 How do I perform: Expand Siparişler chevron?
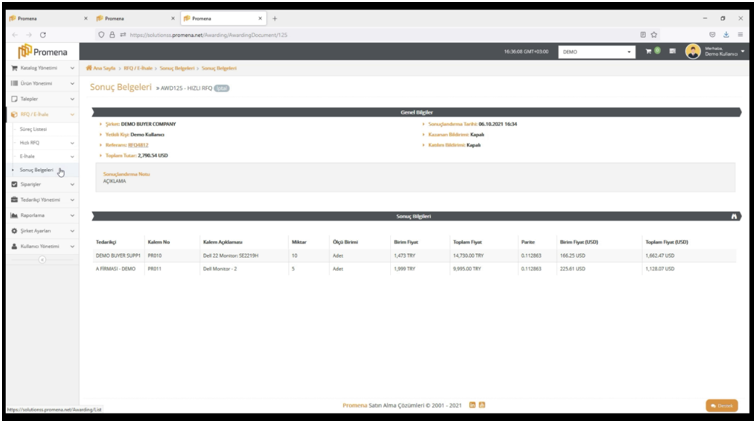(x=72, y=184)
